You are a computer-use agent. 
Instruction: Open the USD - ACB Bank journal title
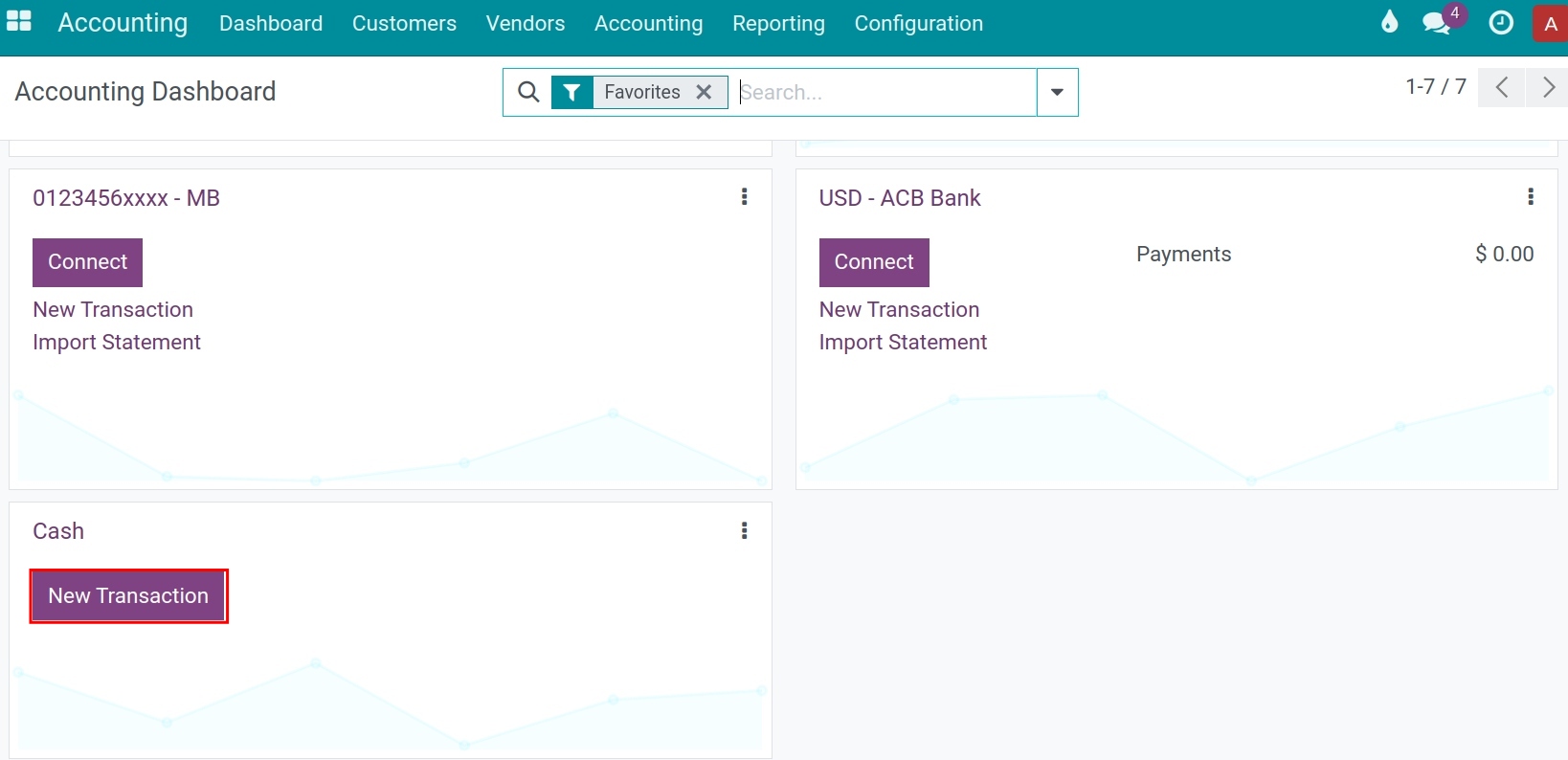coord(900,198)
